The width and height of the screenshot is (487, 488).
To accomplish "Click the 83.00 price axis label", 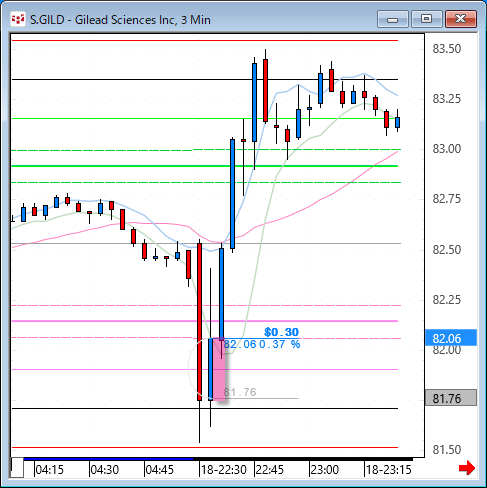I will 447,149.
